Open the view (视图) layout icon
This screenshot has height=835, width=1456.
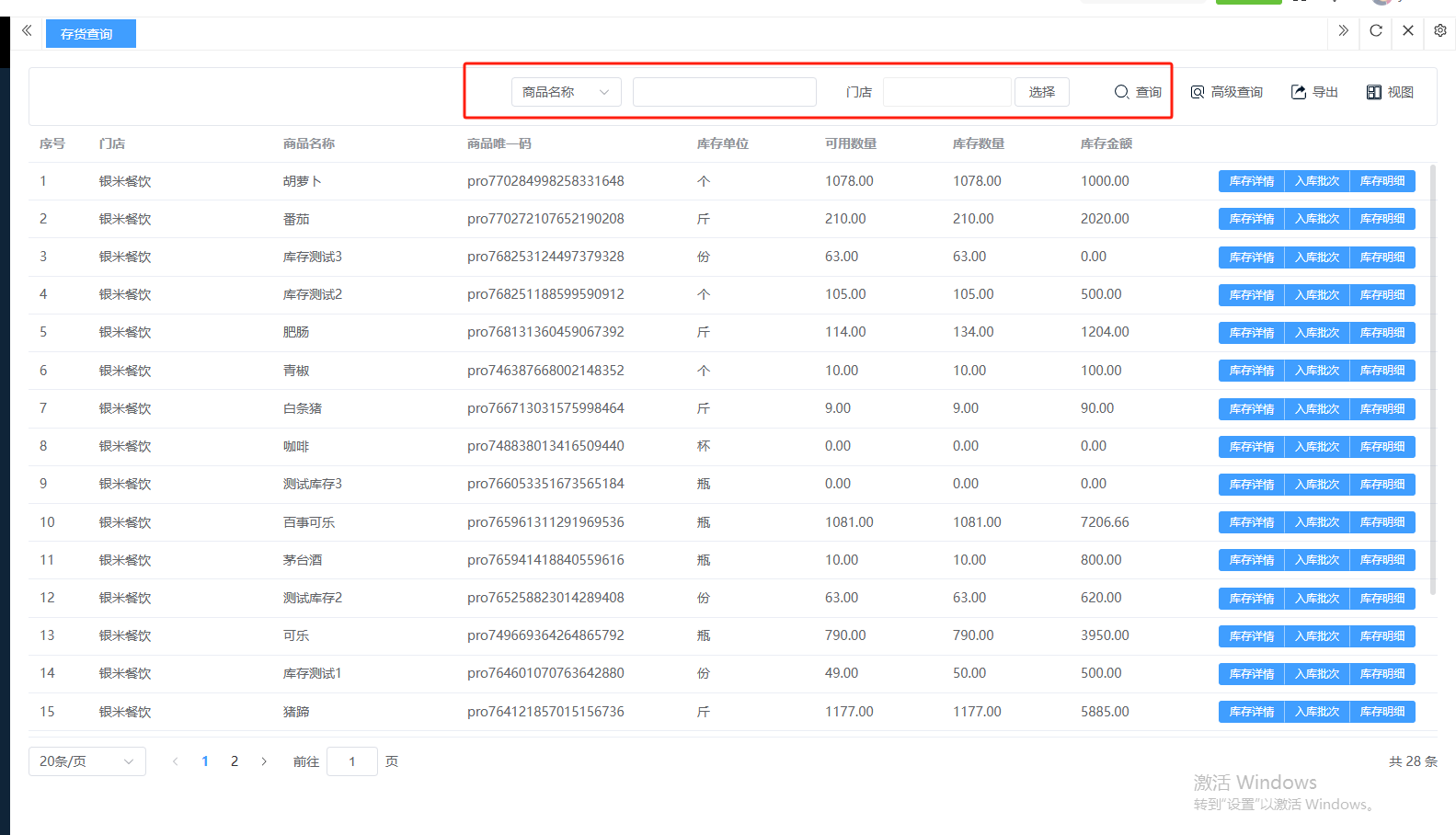pyautogui.click(x=1374, y=92)
